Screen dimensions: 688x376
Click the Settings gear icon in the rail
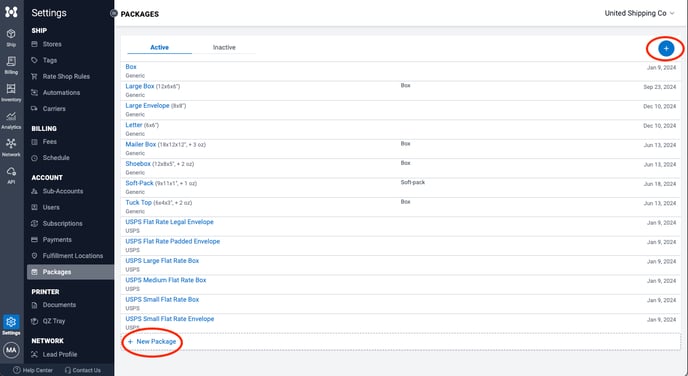click(x=11, y=322)
